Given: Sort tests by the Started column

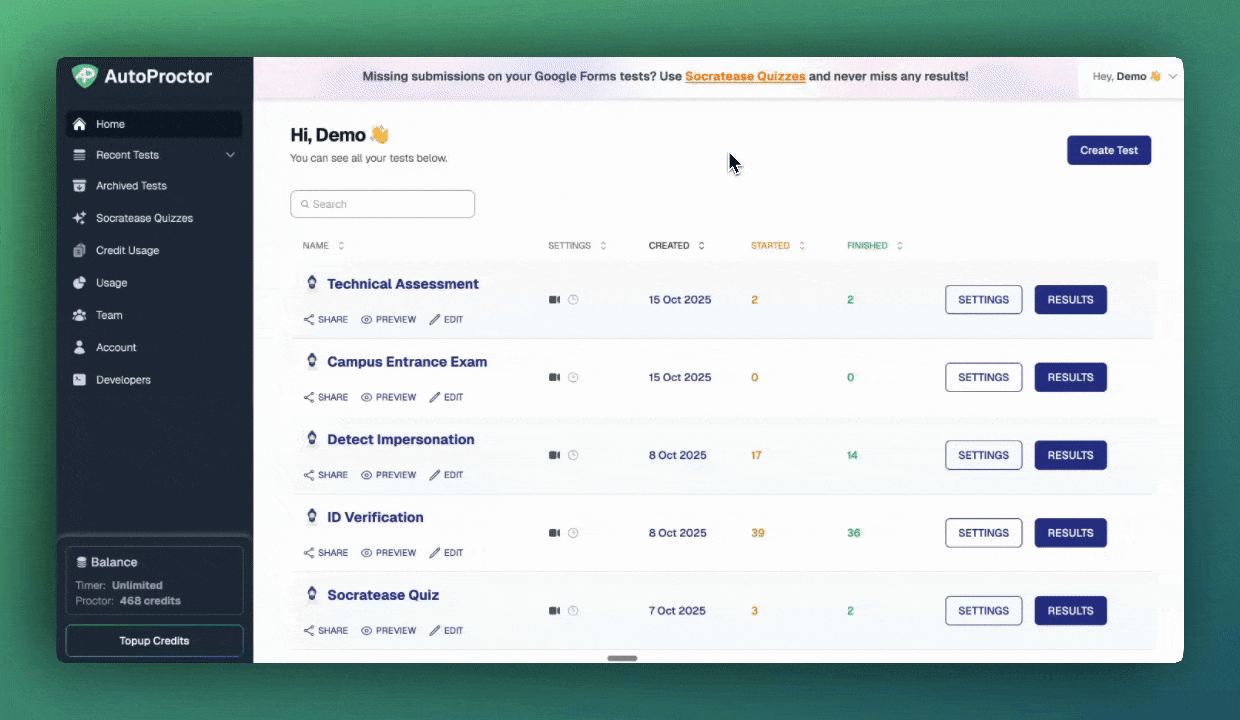Looking at the screenshot, I should click(777, 245).
